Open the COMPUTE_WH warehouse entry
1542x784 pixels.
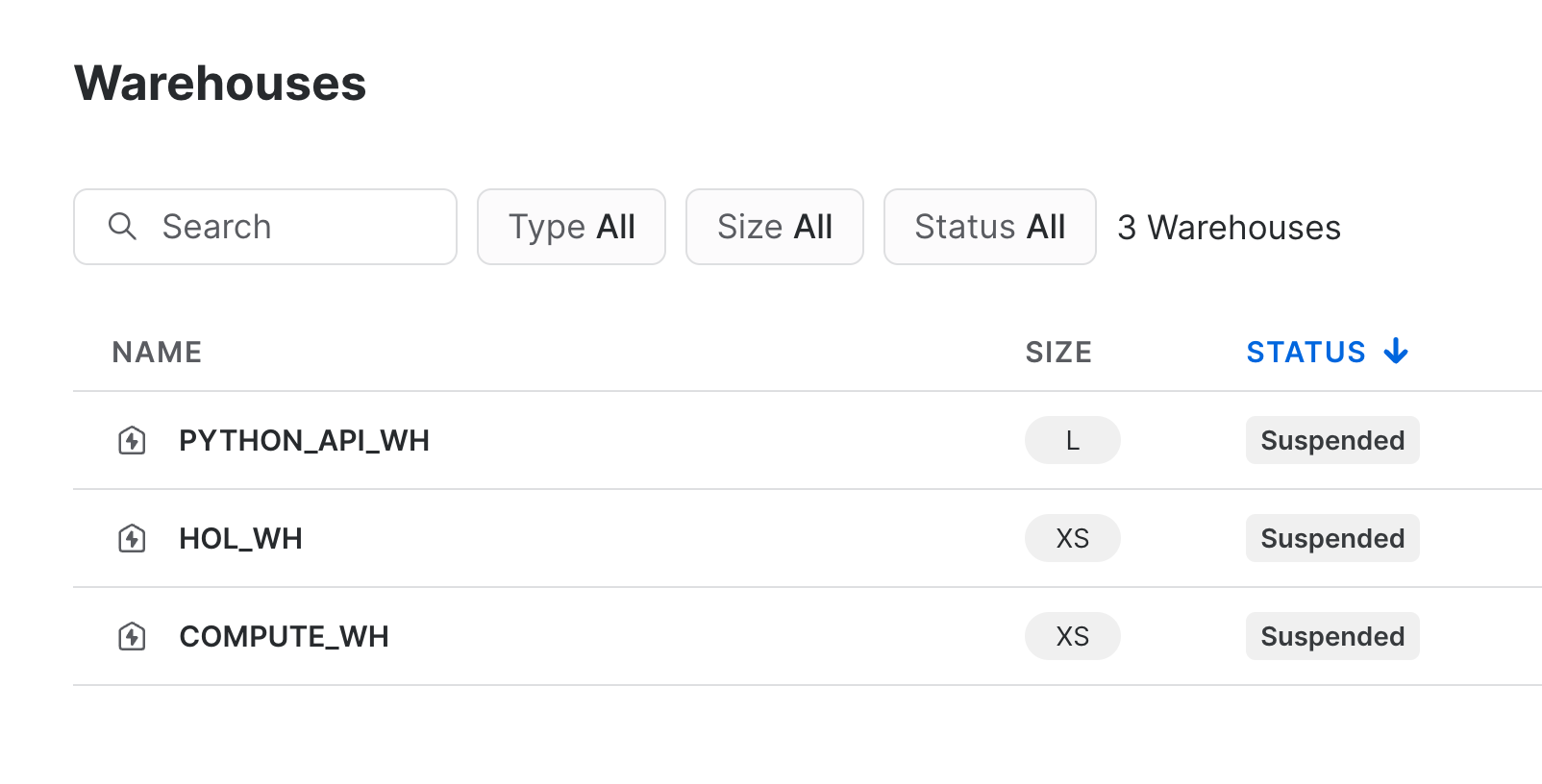click(x=284, y=636)
